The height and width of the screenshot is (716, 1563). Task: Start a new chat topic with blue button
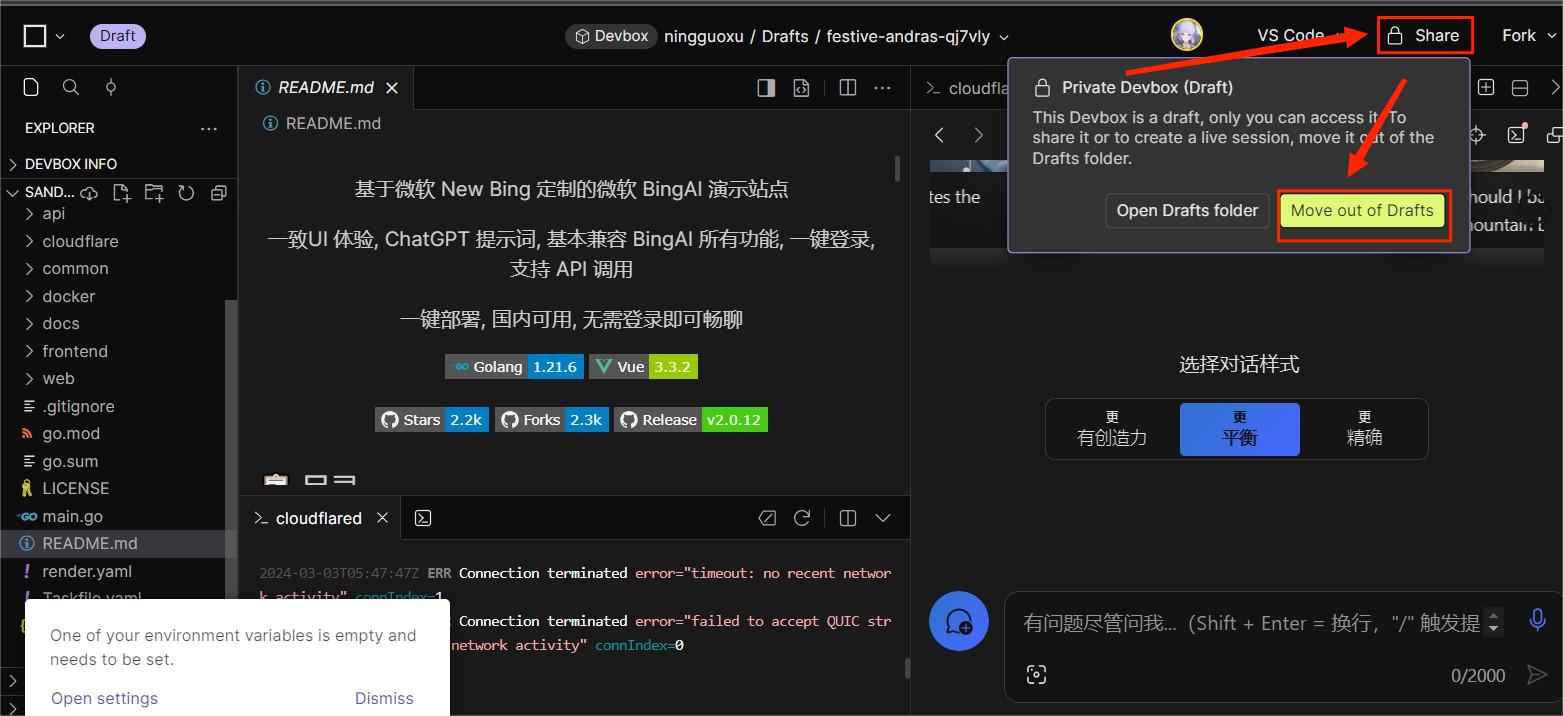tap(959, 621)
